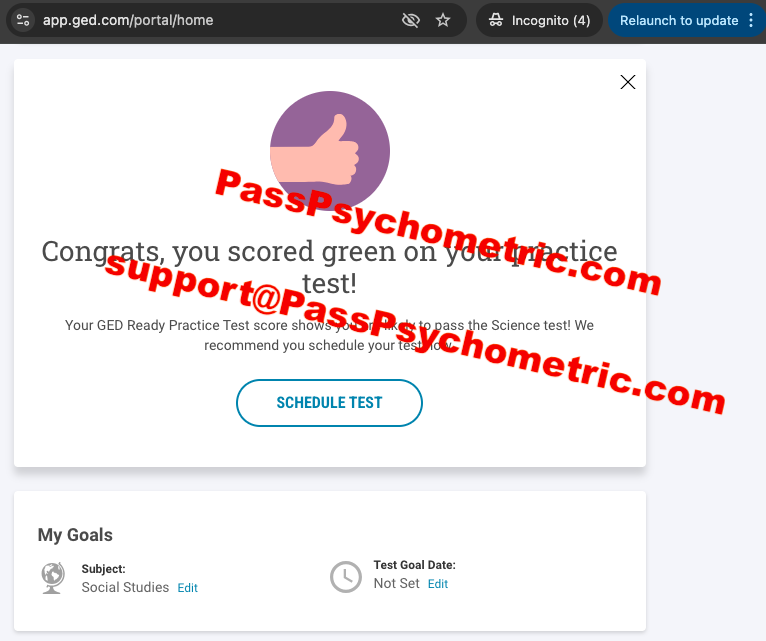Image resolution: width=766 pixels, height=641 pixels.
Task: Open the Incognito (4) profile chip
Action: pos(539,20)
